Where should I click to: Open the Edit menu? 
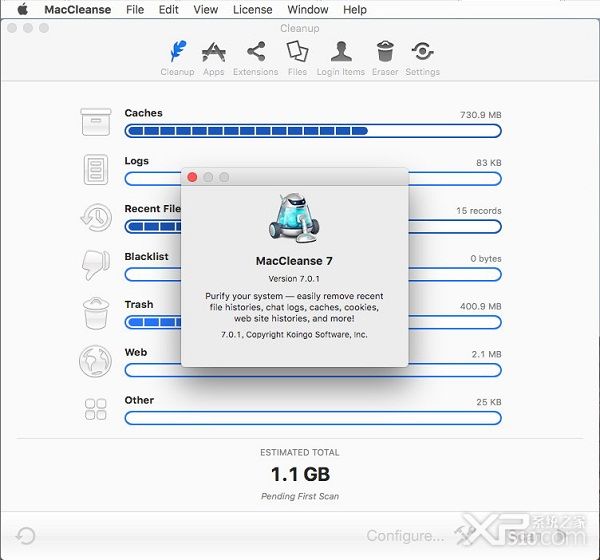tap(169, 10)
